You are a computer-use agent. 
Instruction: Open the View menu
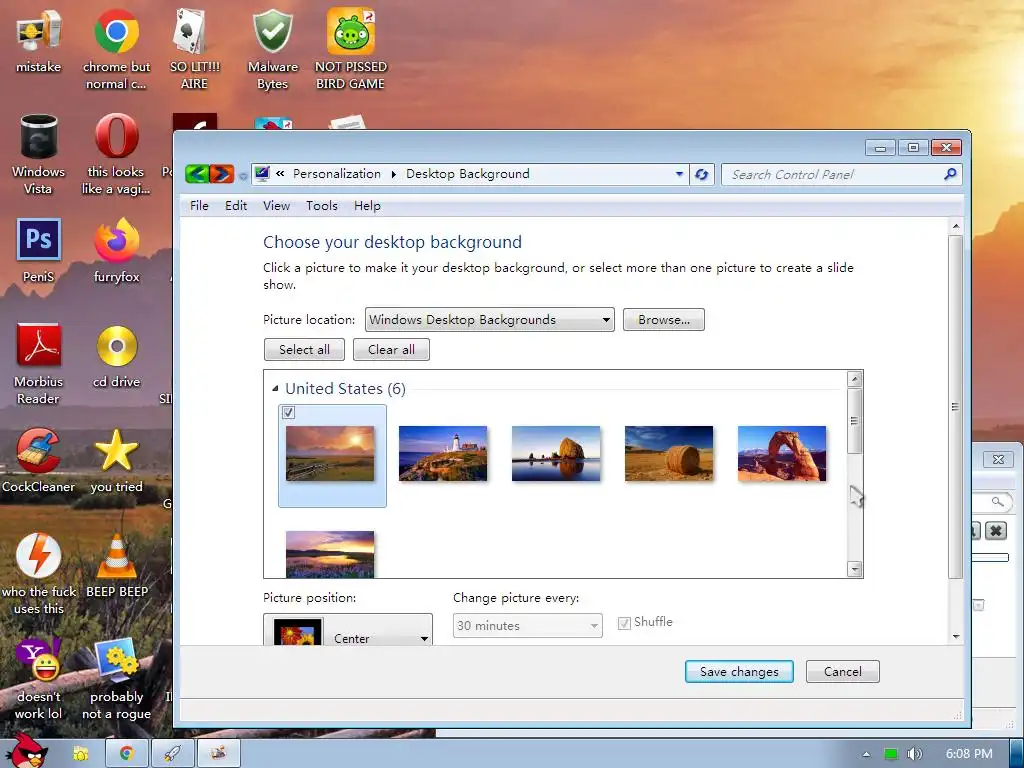pyautogui.click(x=276, y=206)
